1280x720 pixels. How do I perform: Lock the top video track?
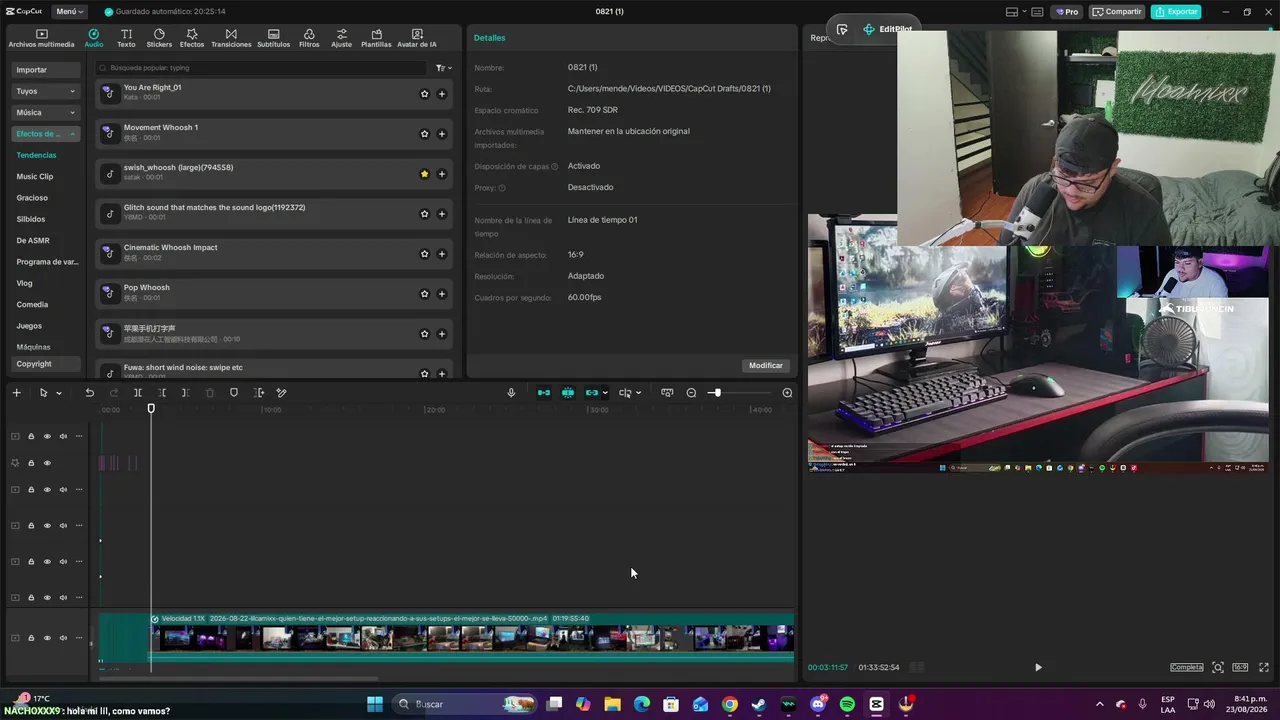tap(31, 436)
